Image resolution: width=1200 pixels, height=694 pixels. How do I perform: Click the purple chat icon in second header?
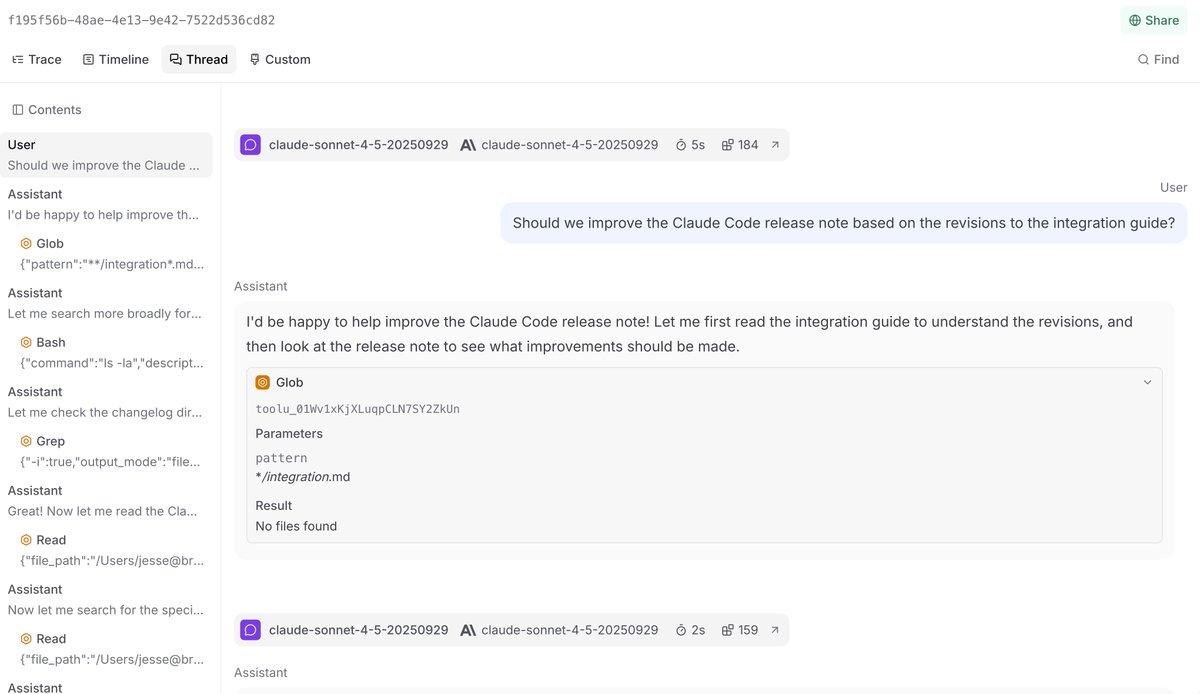pos(251,630)
